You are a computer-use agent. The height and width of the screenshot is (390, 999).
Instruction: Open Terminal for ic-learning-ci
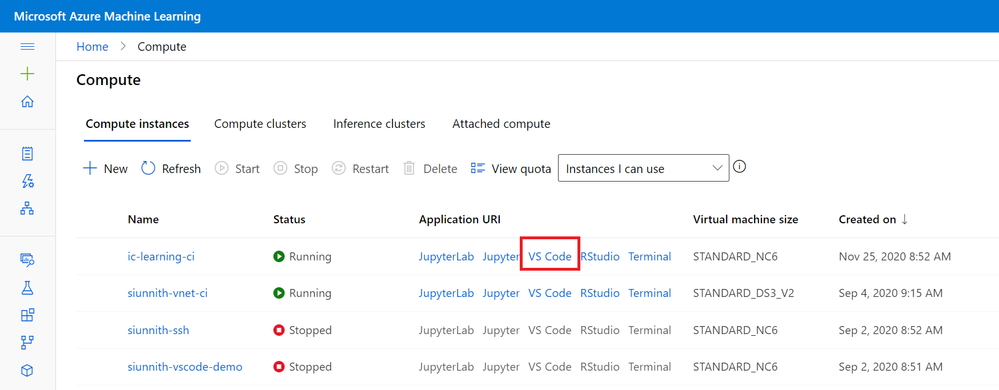(650, 256)
